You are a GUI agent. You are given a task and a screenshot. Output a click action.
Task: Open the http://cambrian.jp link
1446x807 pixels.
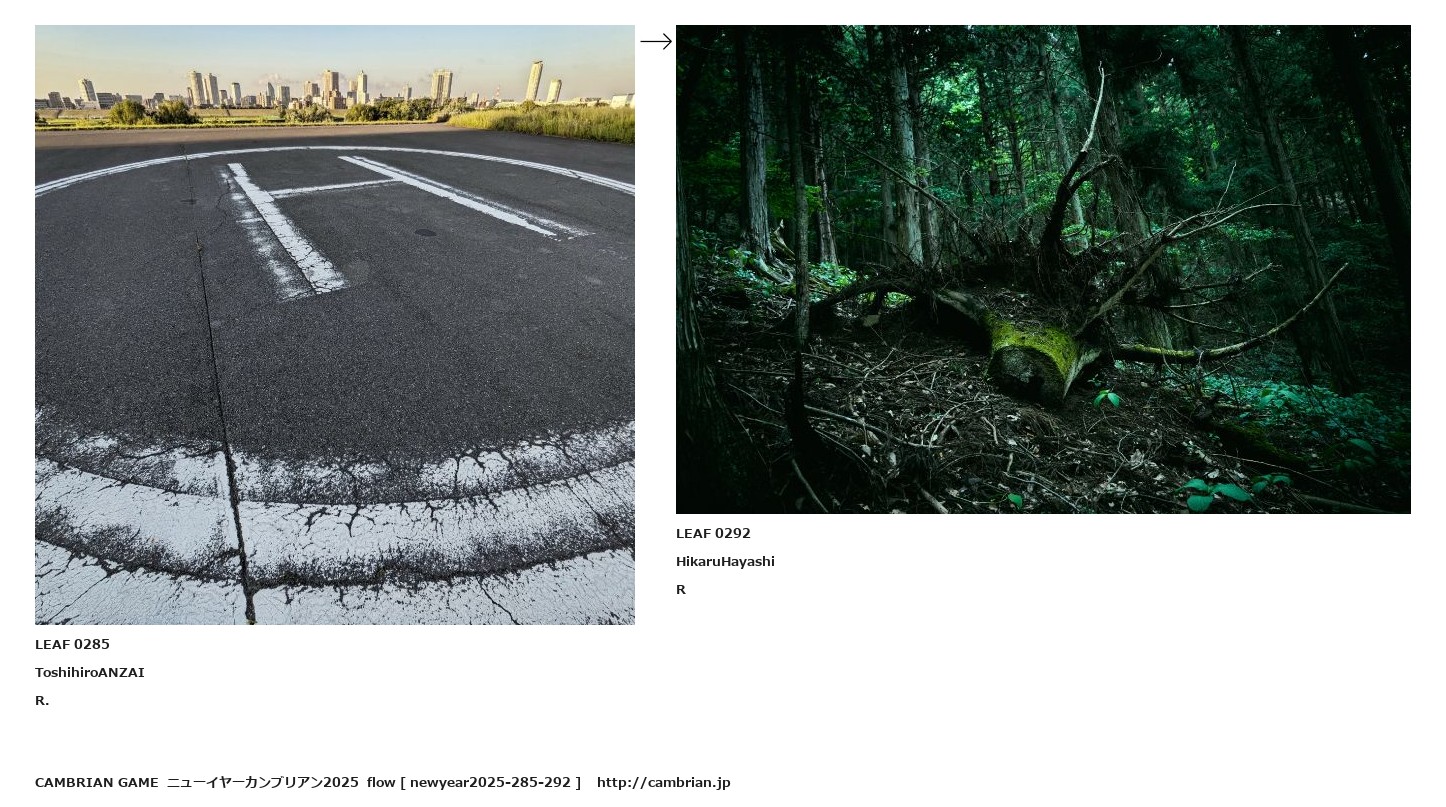click(x=664, y=782)
